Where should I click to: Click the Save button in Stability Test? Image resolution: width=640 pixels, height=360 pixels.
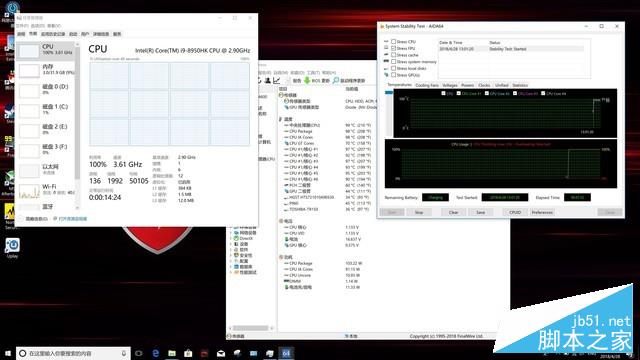click(480, 212)
